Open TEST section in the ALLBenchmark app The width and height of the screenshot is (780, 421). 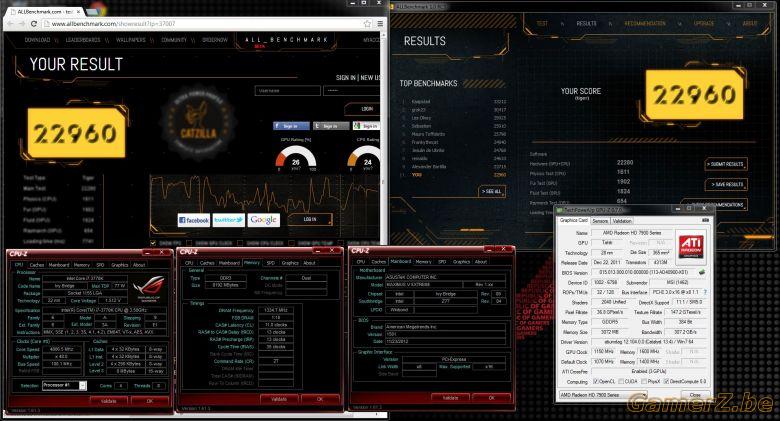tap(542, 23)
